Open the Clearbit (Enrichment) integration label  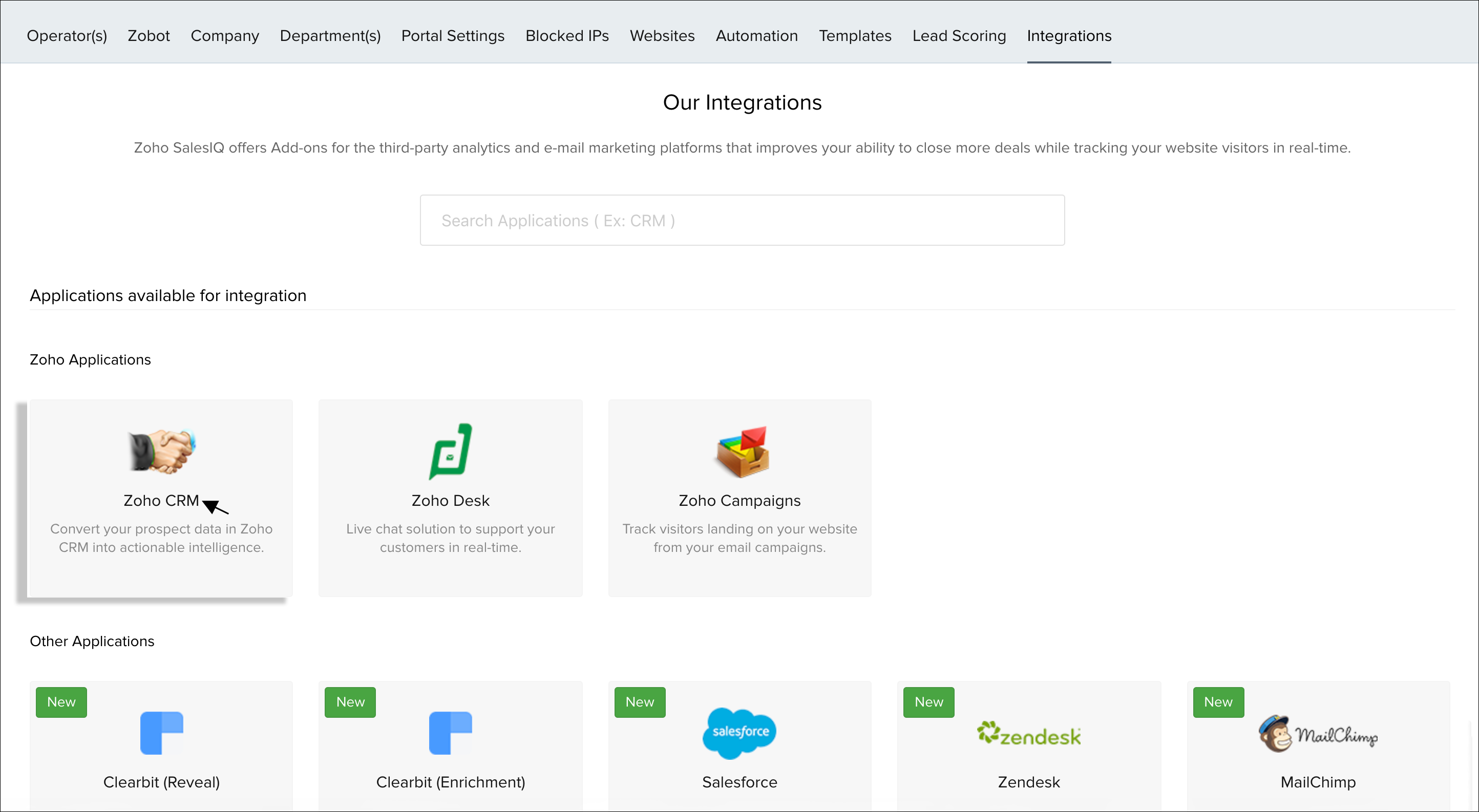[x=451, y=782]
